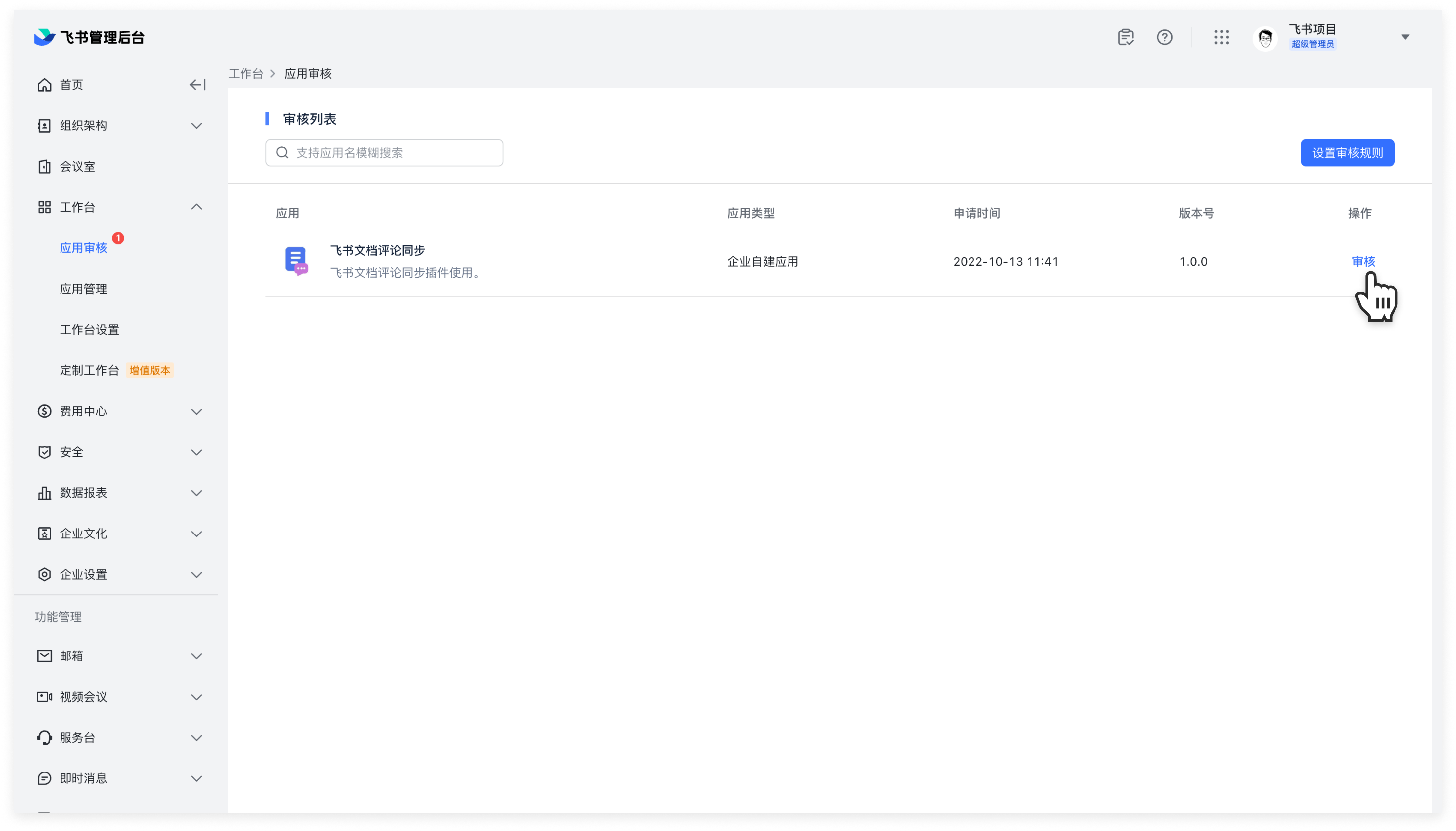Collapse the sidebar with the arrow icon
The width and height of the screenshot is (1456, 831).
[x=197, y=85]
